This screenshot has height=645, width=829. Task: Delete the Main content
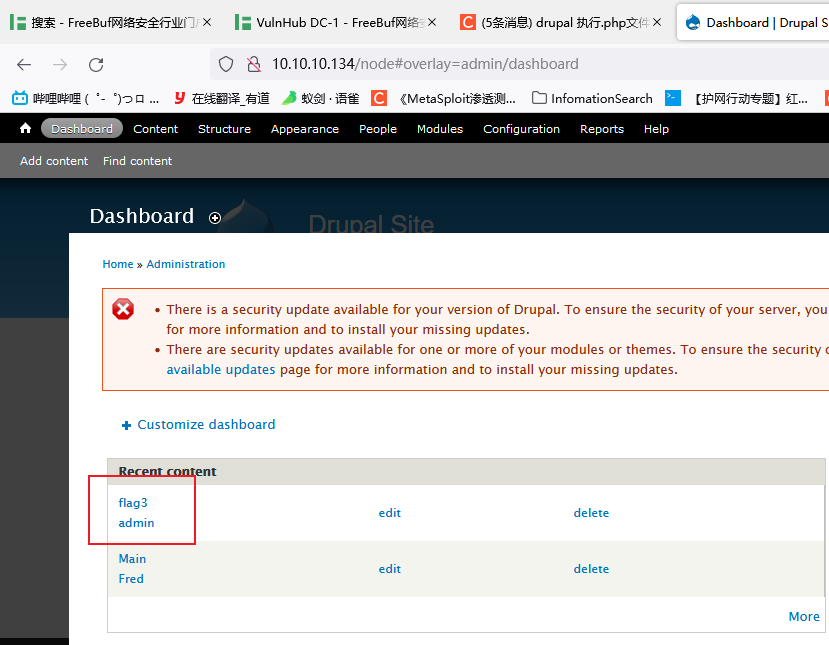591,569
